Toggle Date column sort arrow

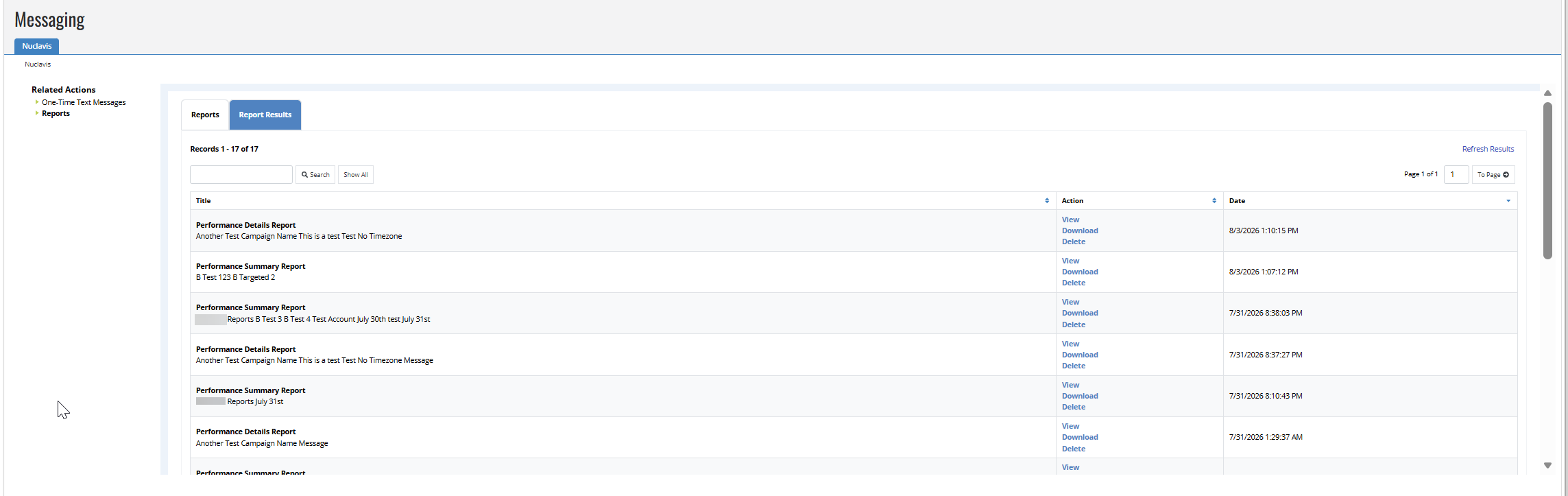tap(1508, 201)
